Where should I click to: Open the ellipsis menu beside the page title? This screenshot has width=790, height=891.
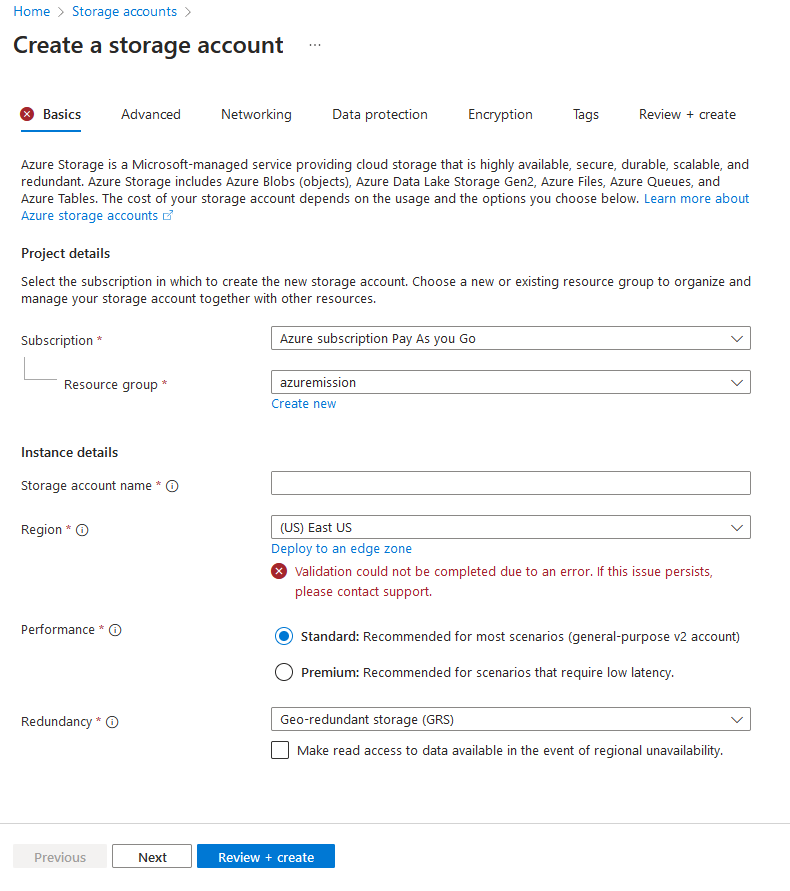[315, 45]
